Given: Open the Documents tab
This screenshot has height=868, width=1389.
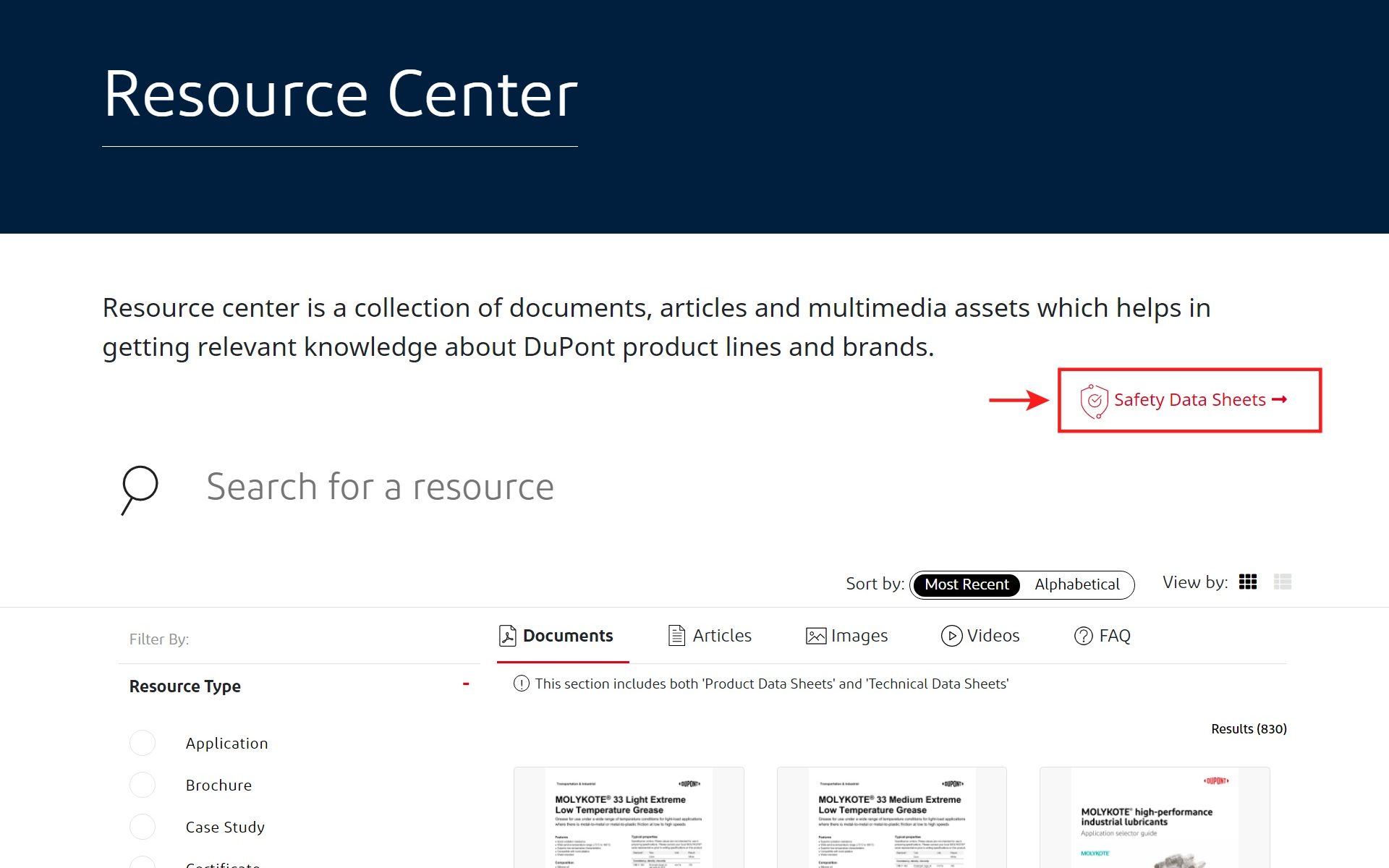Looking at the screenshot, I should [x=563, y=637].
